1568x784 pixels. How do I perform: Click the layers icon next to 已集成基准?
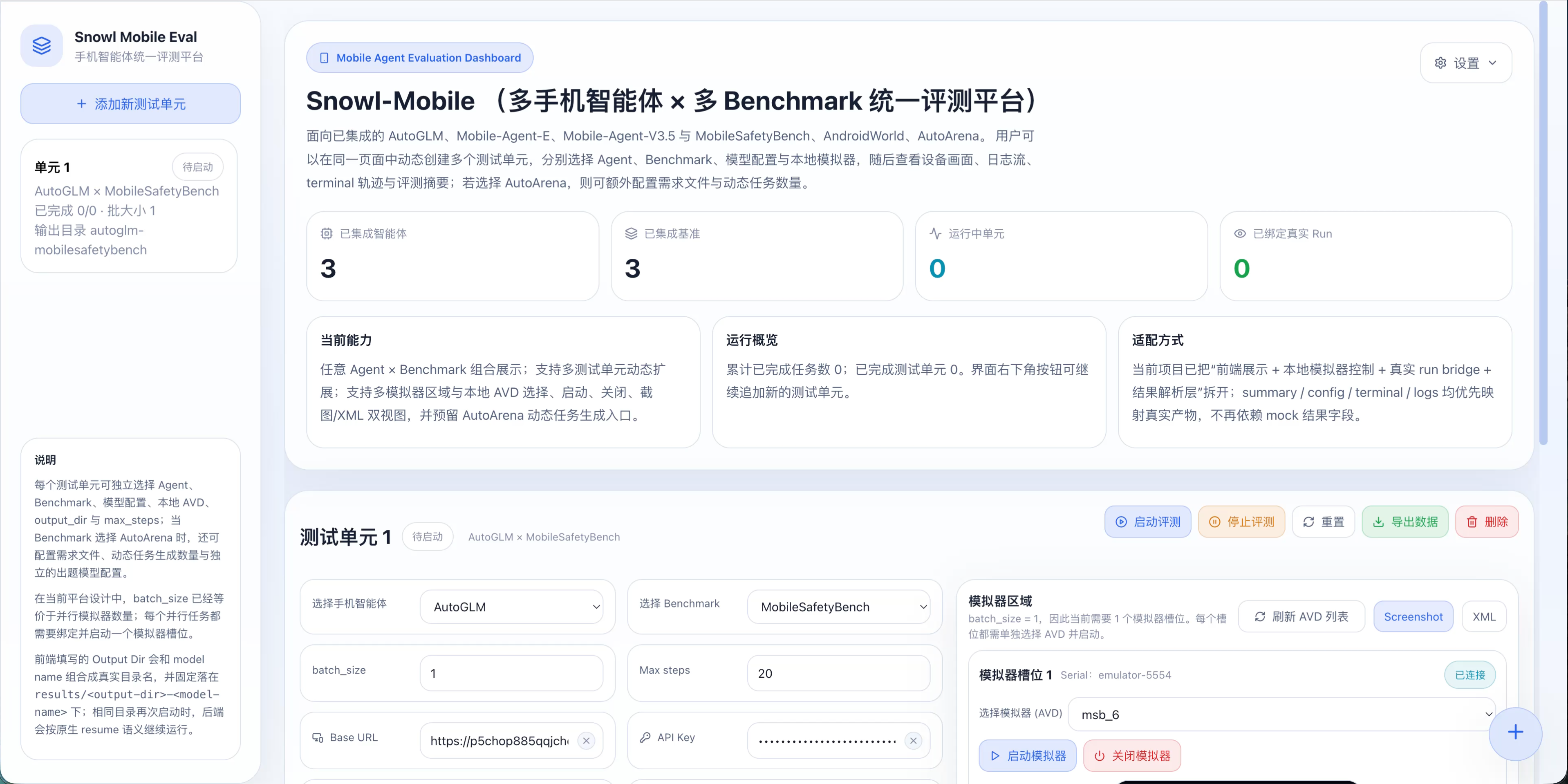631,234
